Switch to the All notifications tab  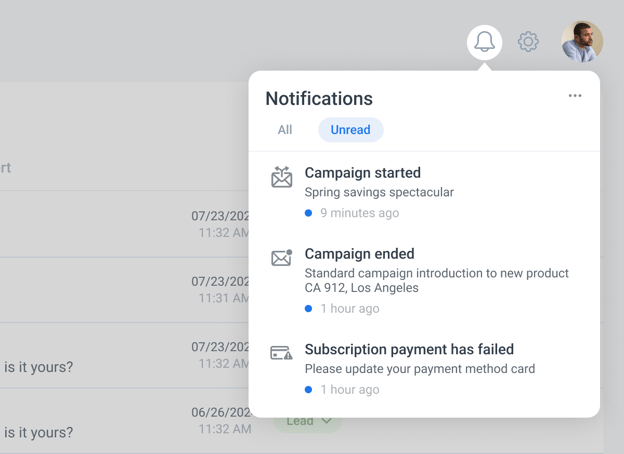point(285,130)
